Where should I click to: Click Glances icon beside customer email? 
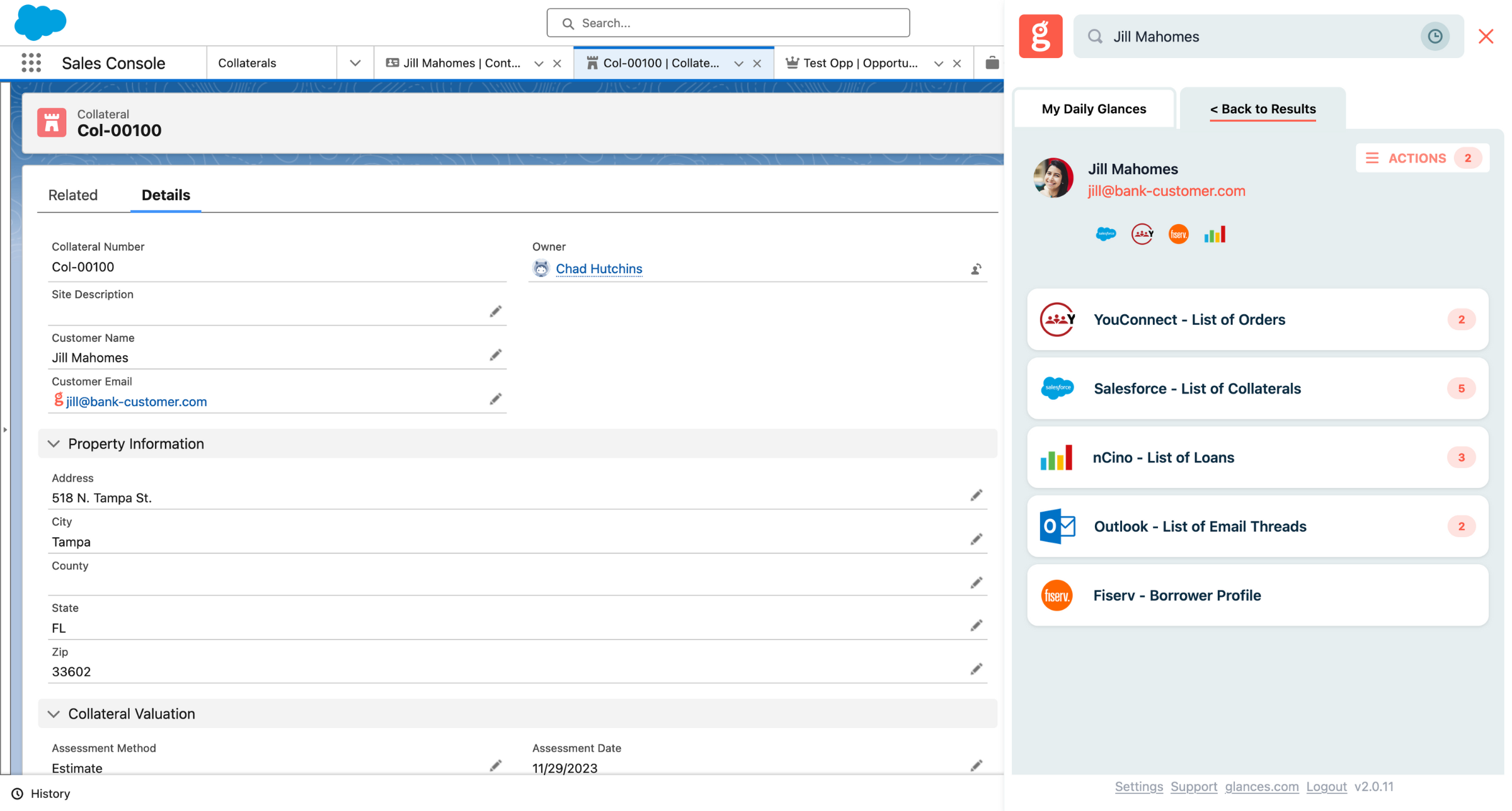58,400
